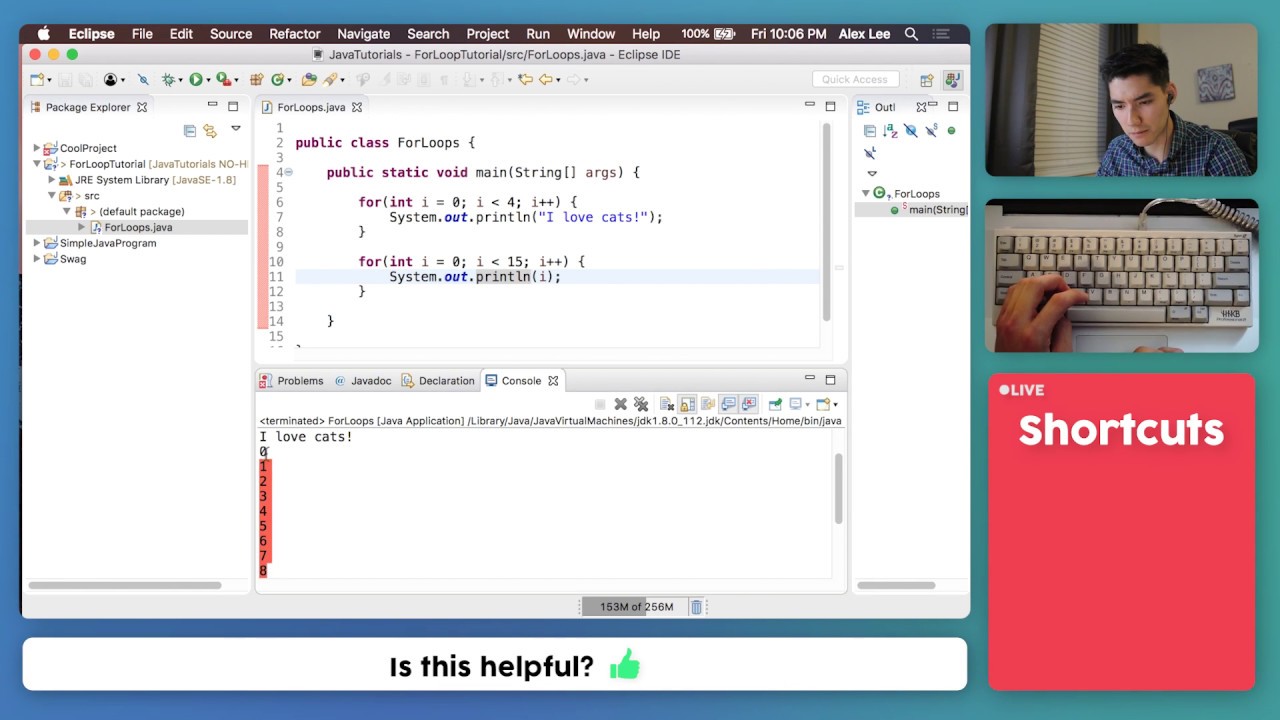
Task: Click Clear Console icon
Action: 667,404
